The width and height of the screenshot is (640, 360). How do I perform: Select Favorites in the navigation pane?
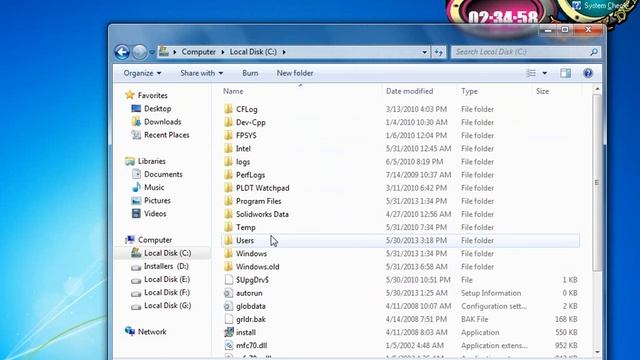coord(153,95)
